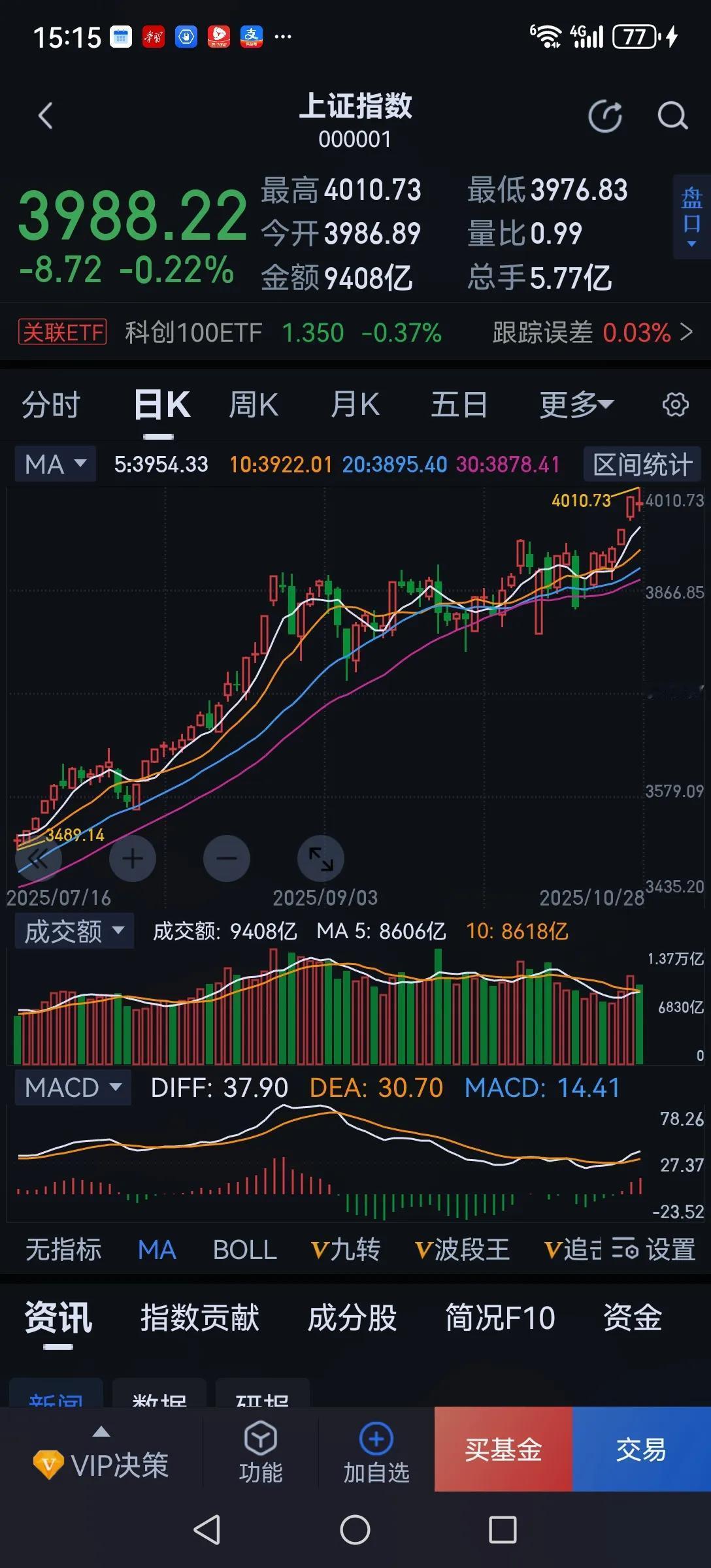Tap MA 5:3954.33 value
Screen dimensions: 711x1568
[161, 465]
